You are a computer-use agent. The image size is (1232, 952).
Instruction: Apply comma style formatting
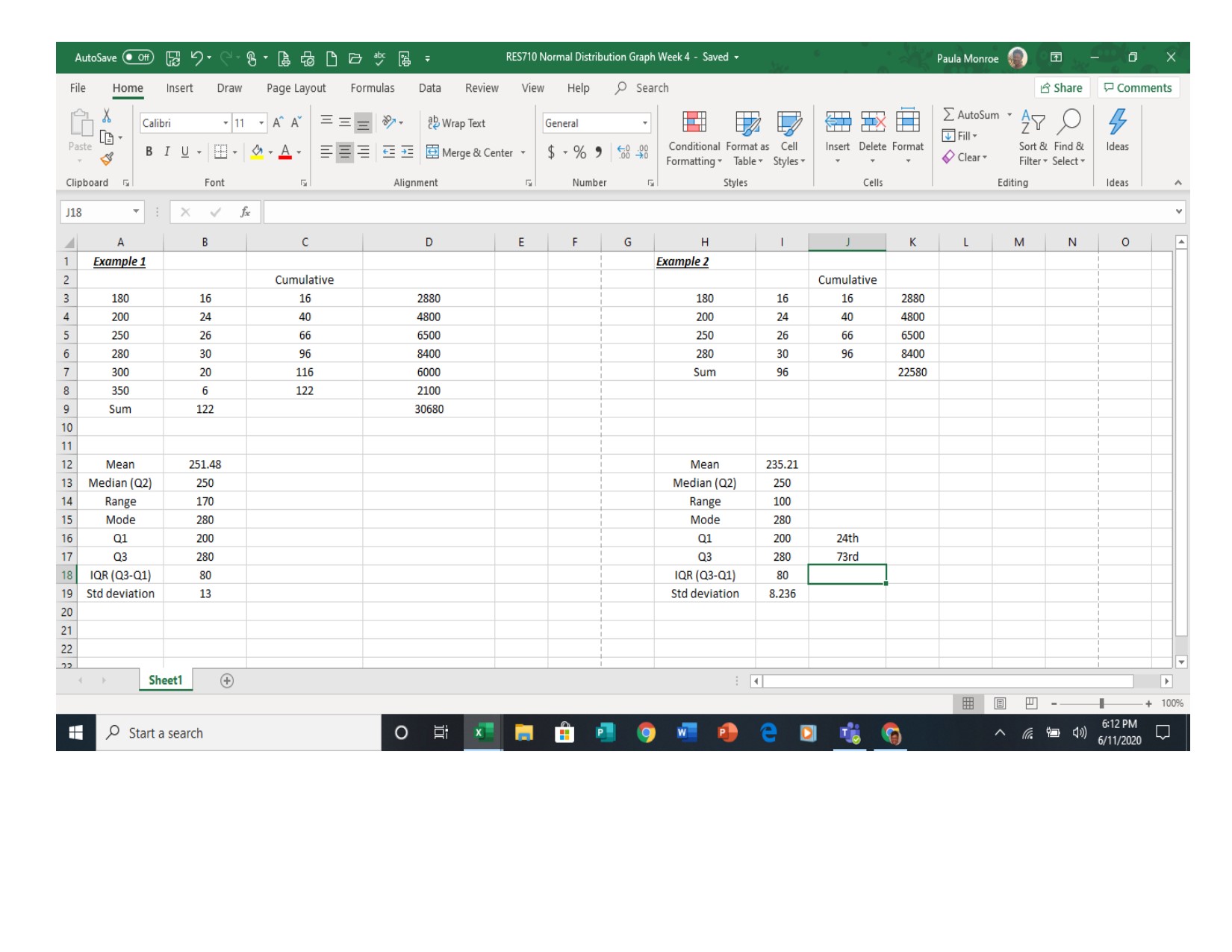coord(598,152)
